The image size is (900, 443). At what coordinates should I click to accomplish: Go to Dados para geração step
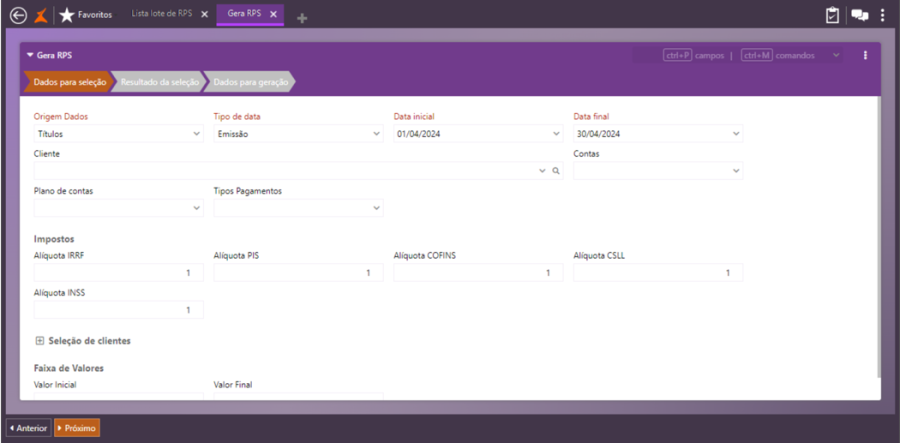point(251,82)
